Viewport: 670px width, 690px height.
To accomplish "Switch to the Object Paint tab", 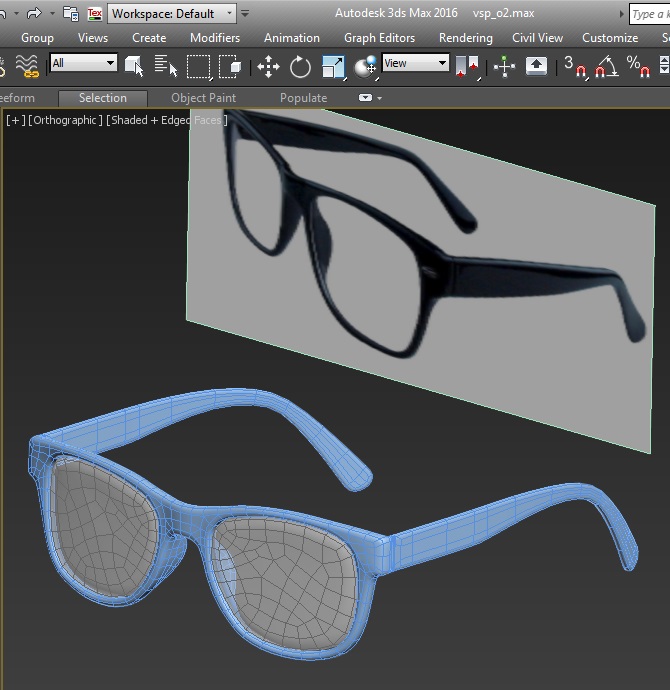I will [203, 98].
